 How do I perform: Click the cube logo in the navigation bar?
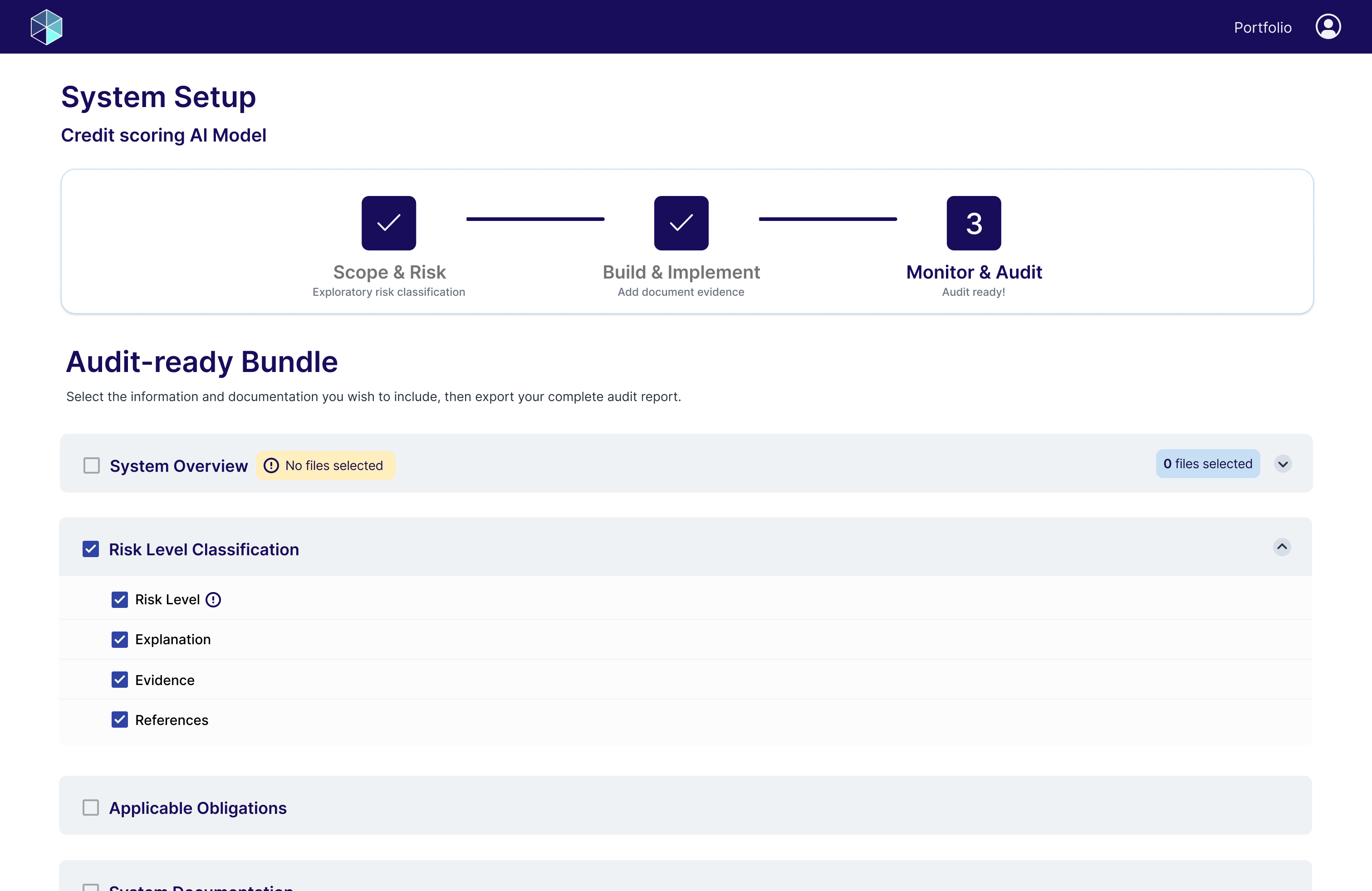(x=46, y=26)
